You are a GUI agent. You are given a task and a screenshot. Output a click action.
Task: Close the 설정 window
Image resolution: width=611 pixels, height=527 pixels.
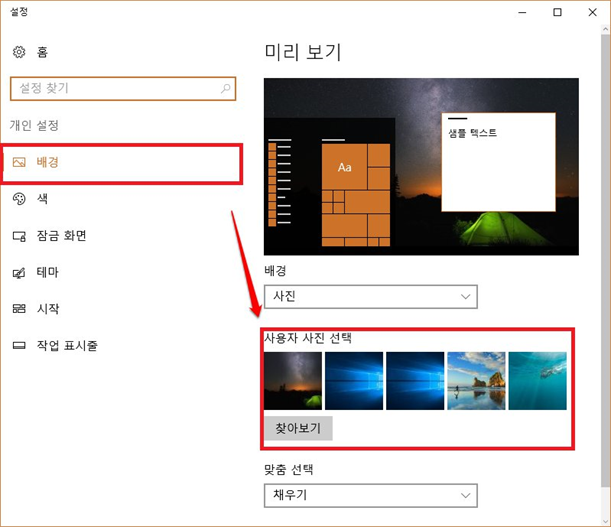[x=592, y=12]
